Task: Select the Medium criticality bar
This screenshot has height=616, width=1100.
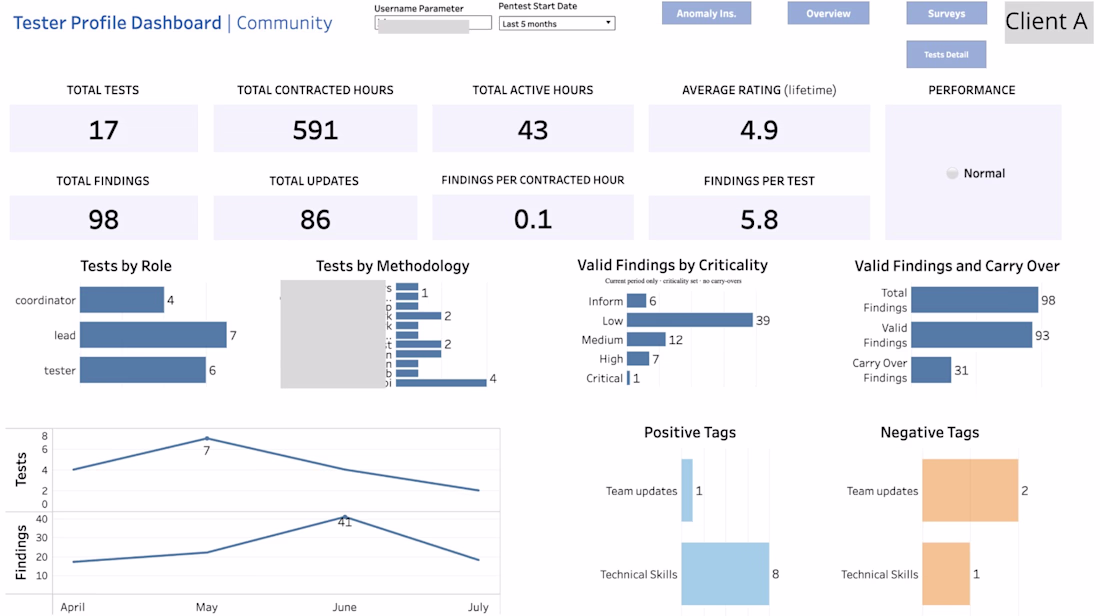Action: coord(646,340)
